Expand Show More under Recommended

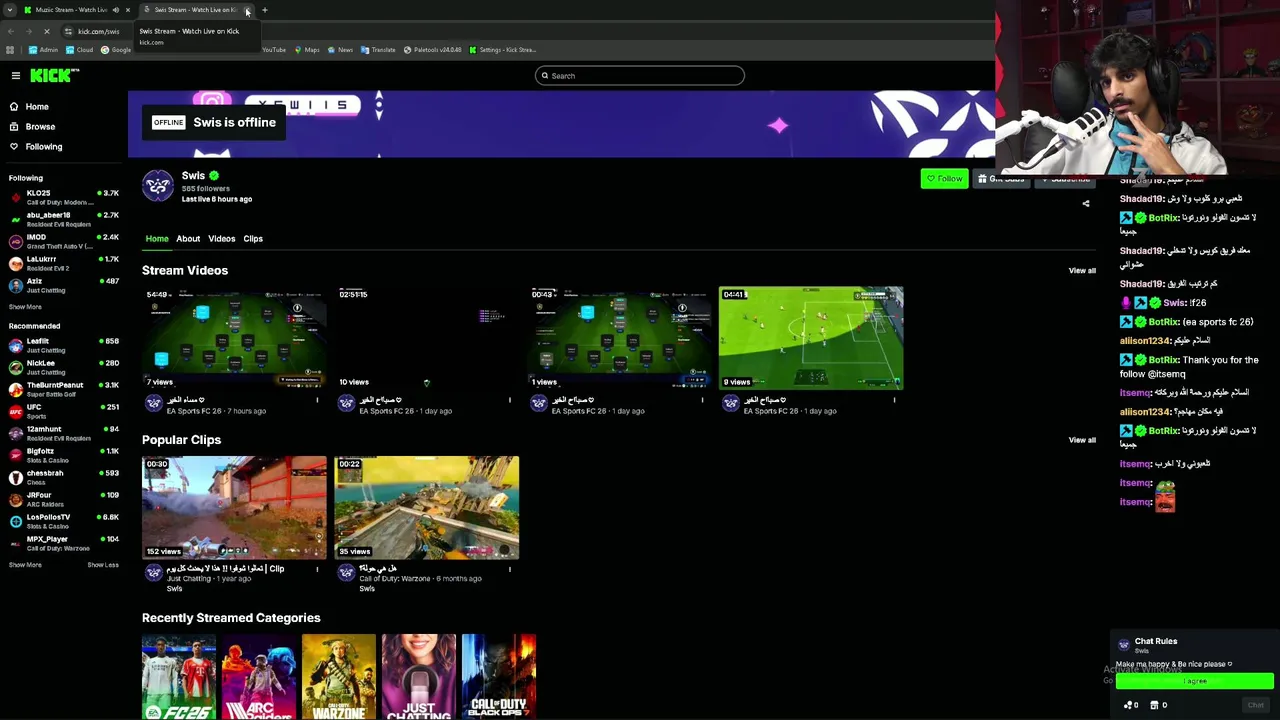(25, 565)
